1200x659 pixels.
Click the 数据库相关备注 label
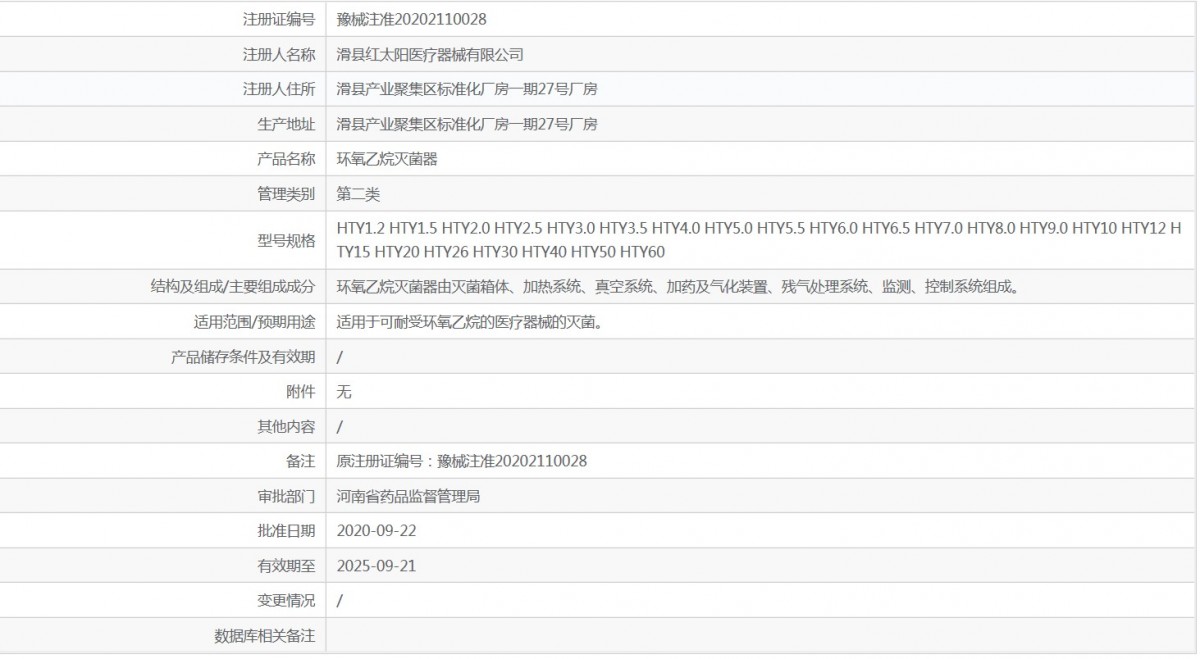click(x=265, y=636)
